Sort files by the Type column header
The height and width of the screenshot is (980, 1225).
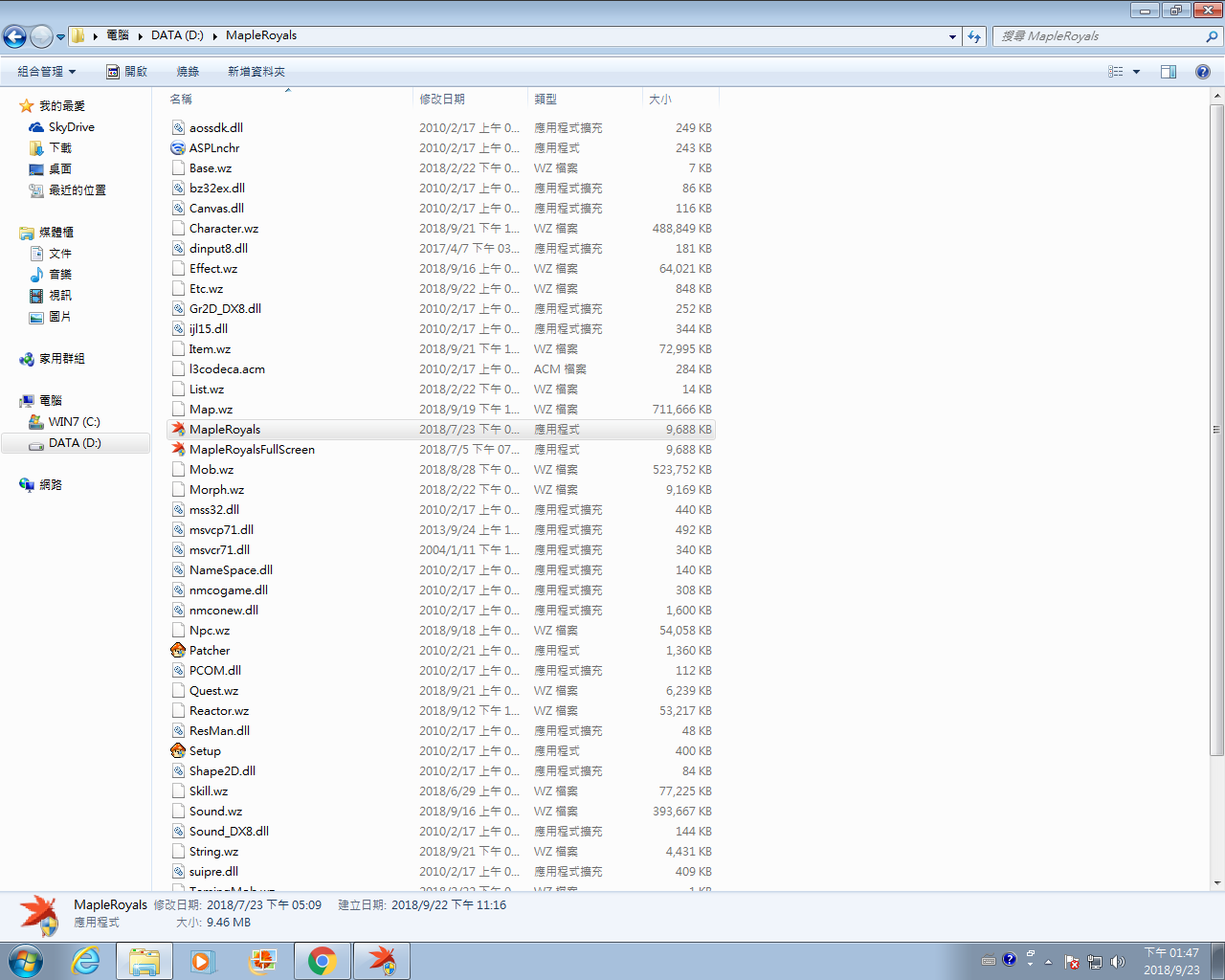point(585,99)
